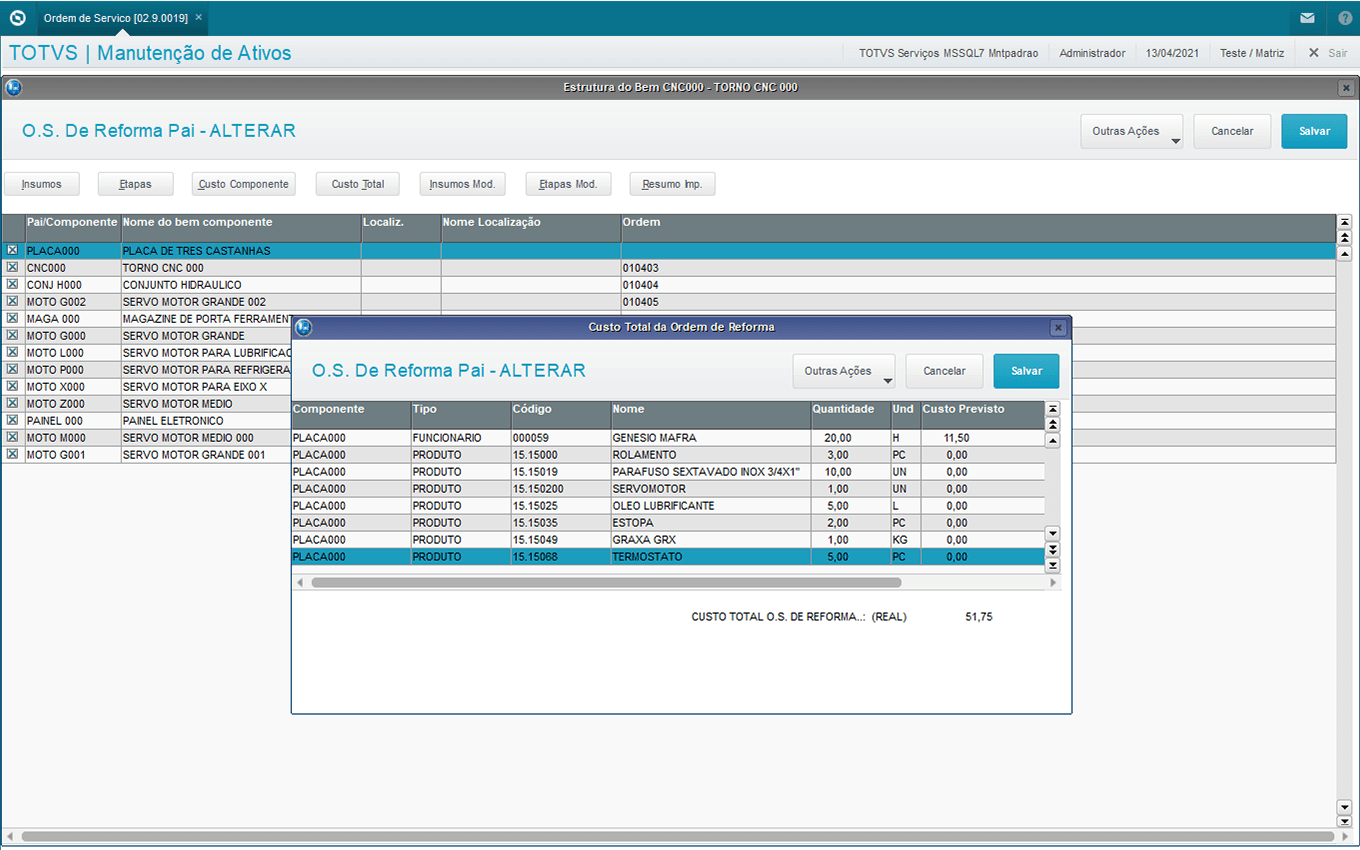1360x850 pixels.
Task: Toggle the checkbox for CNC000 row
Action: pos(12,268)
